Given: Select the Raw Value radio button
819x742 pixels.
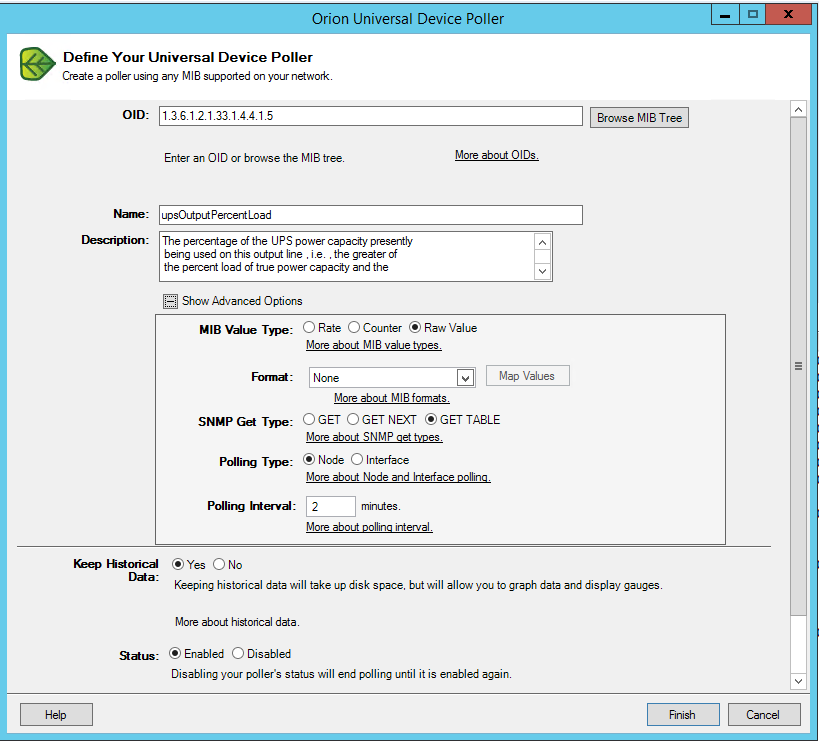Looking at the screenshot, I should tap(415, 327).
